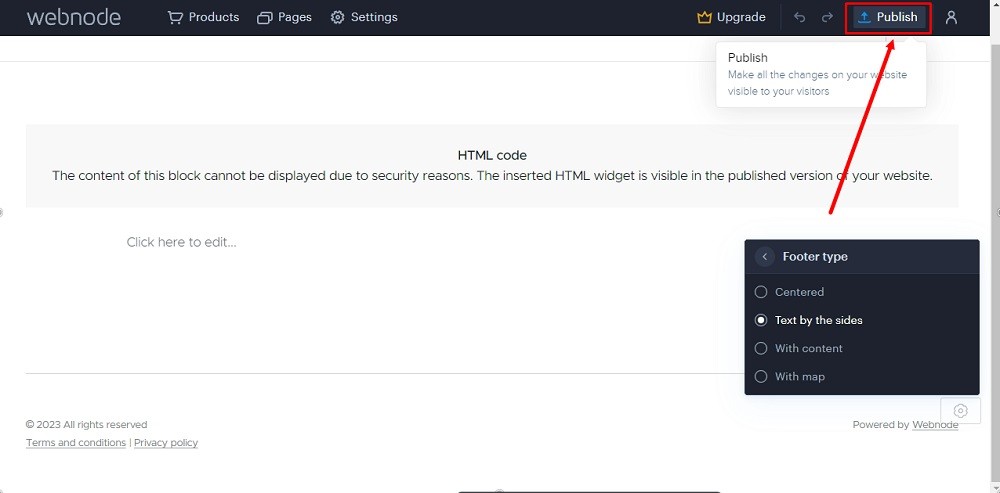Image resolution: width=1000 pixels, height=493 pixels.
Task: Click the Footer type panel title
Action: click(x=815, y=256)
